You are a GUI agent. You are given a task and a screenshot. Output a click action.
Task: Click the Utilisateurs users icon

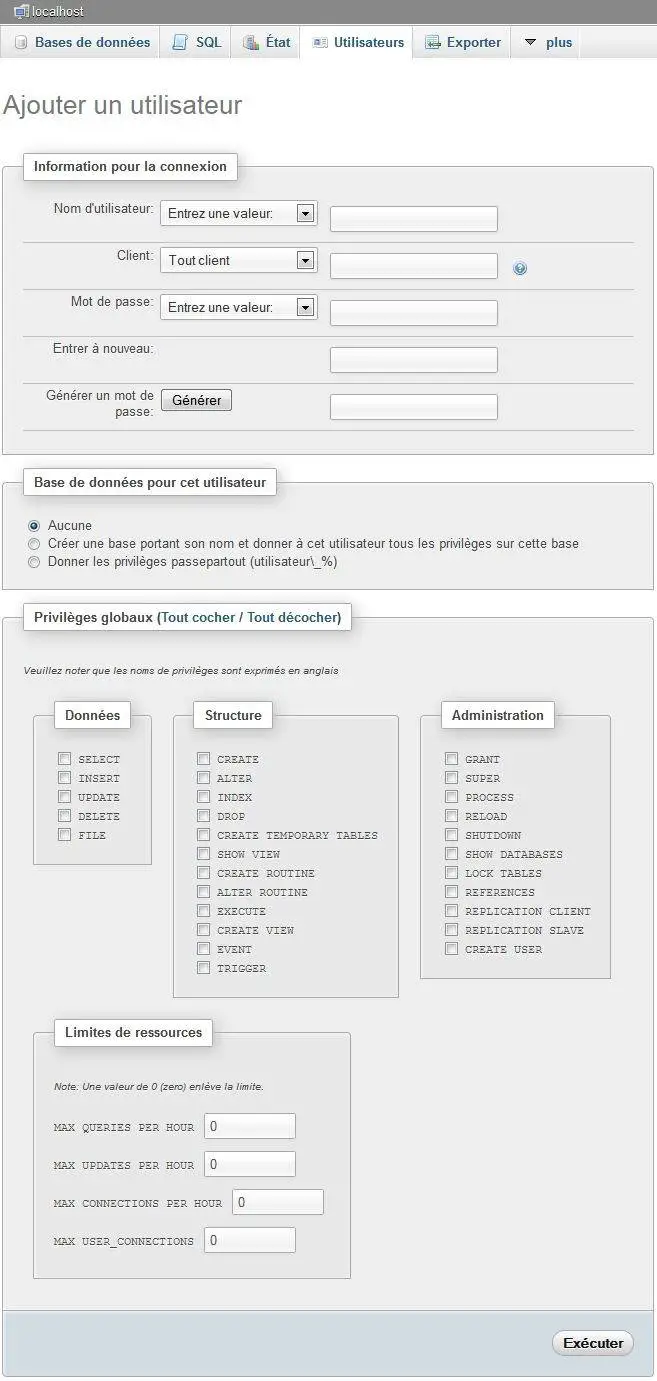pos(320,43)
